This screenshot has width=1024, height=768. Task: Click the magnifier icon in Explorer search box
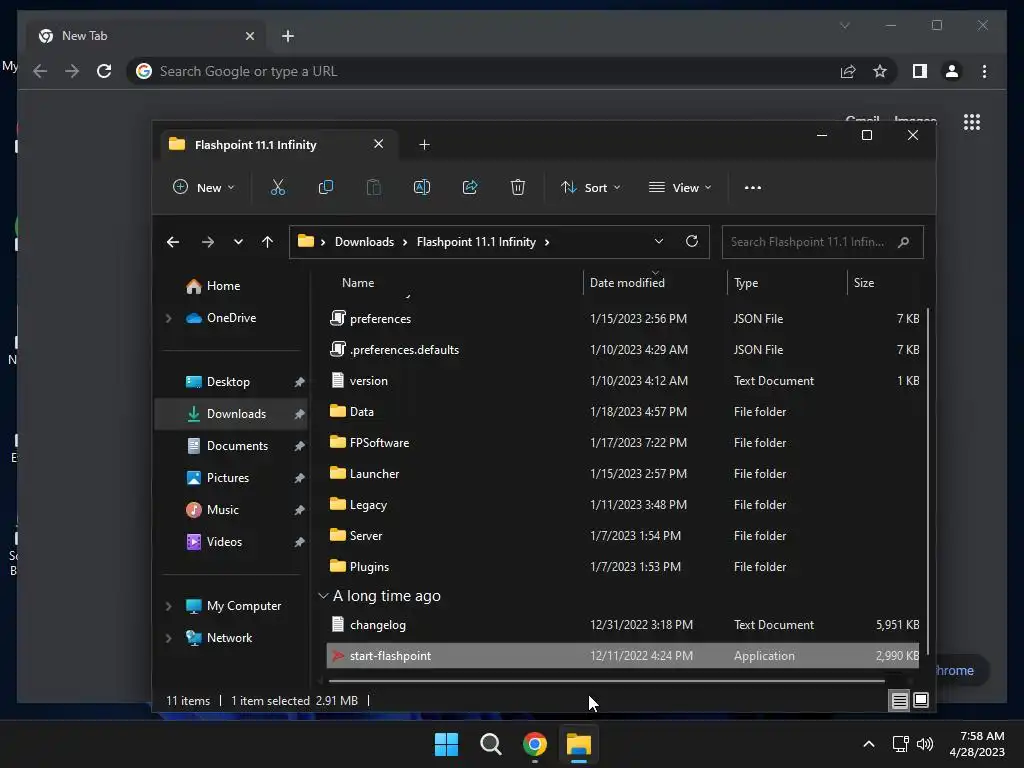coord(904,242)
